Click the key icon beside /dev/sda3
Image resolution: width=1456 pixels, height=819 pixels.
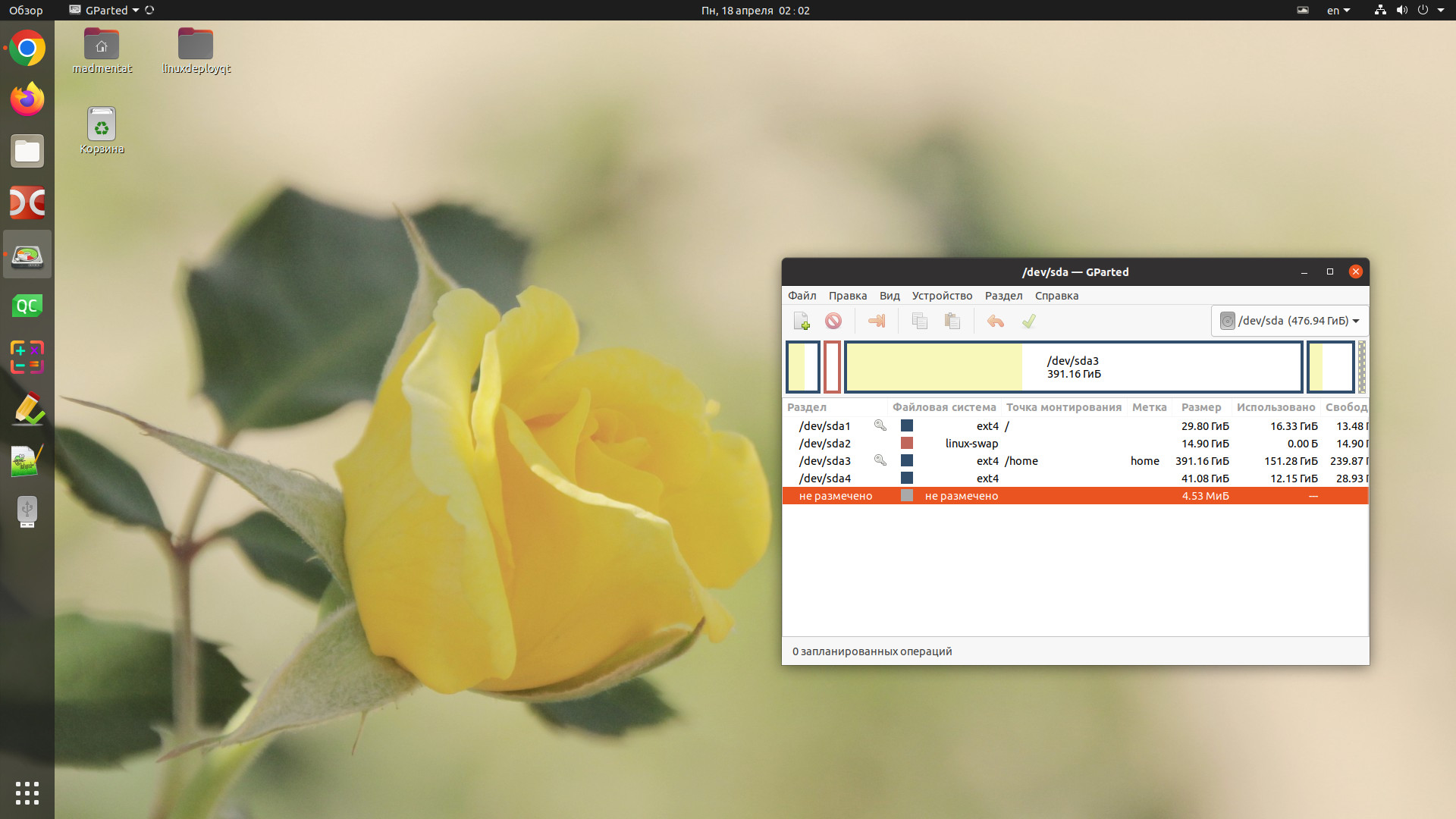[x=880, y=460]
